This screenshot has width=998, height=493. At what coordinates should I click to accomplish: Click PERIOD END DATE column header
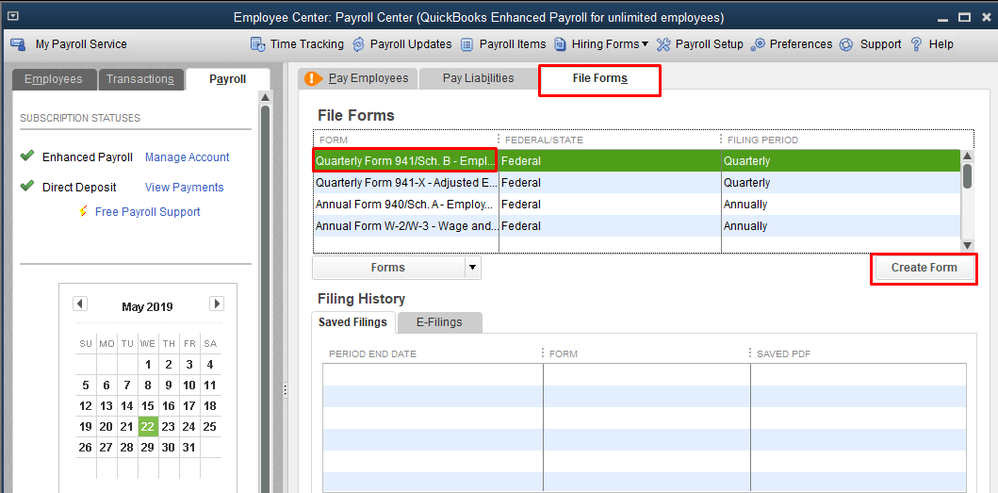tap(432, 354)
